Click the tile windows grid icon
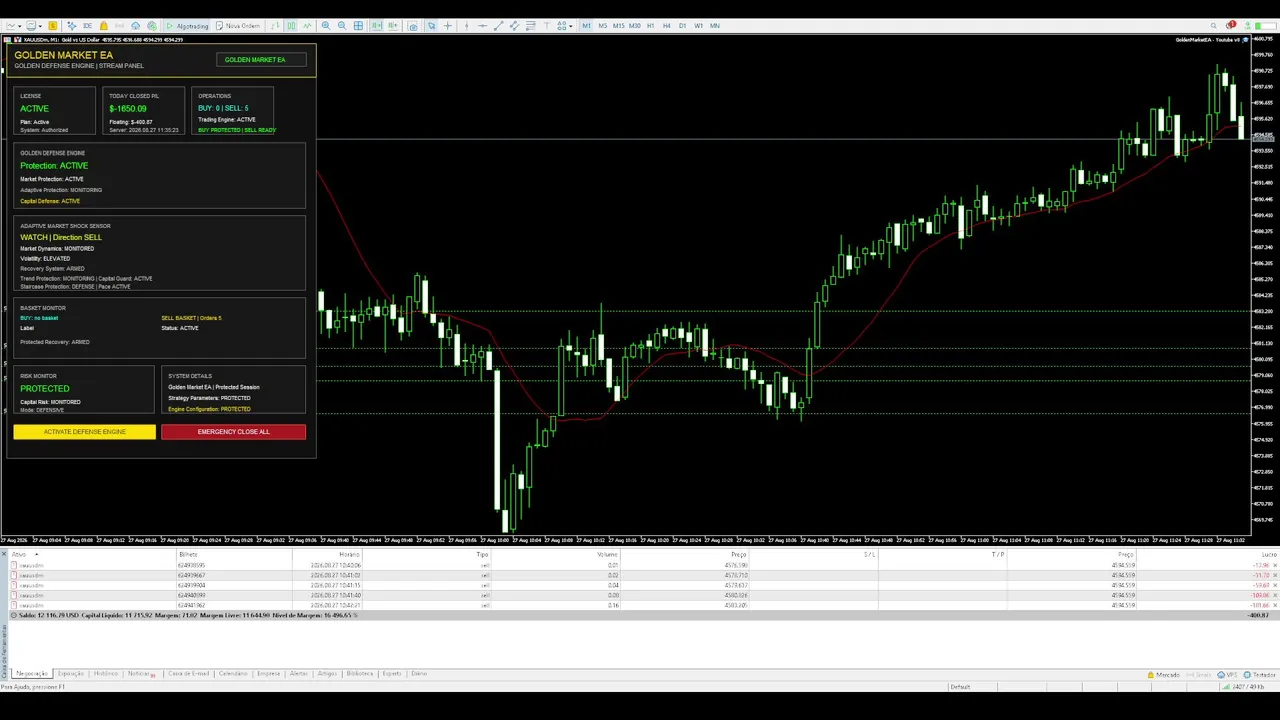Image resolution: width=1280 pixels, height=720 pixels. coord(358,26)
